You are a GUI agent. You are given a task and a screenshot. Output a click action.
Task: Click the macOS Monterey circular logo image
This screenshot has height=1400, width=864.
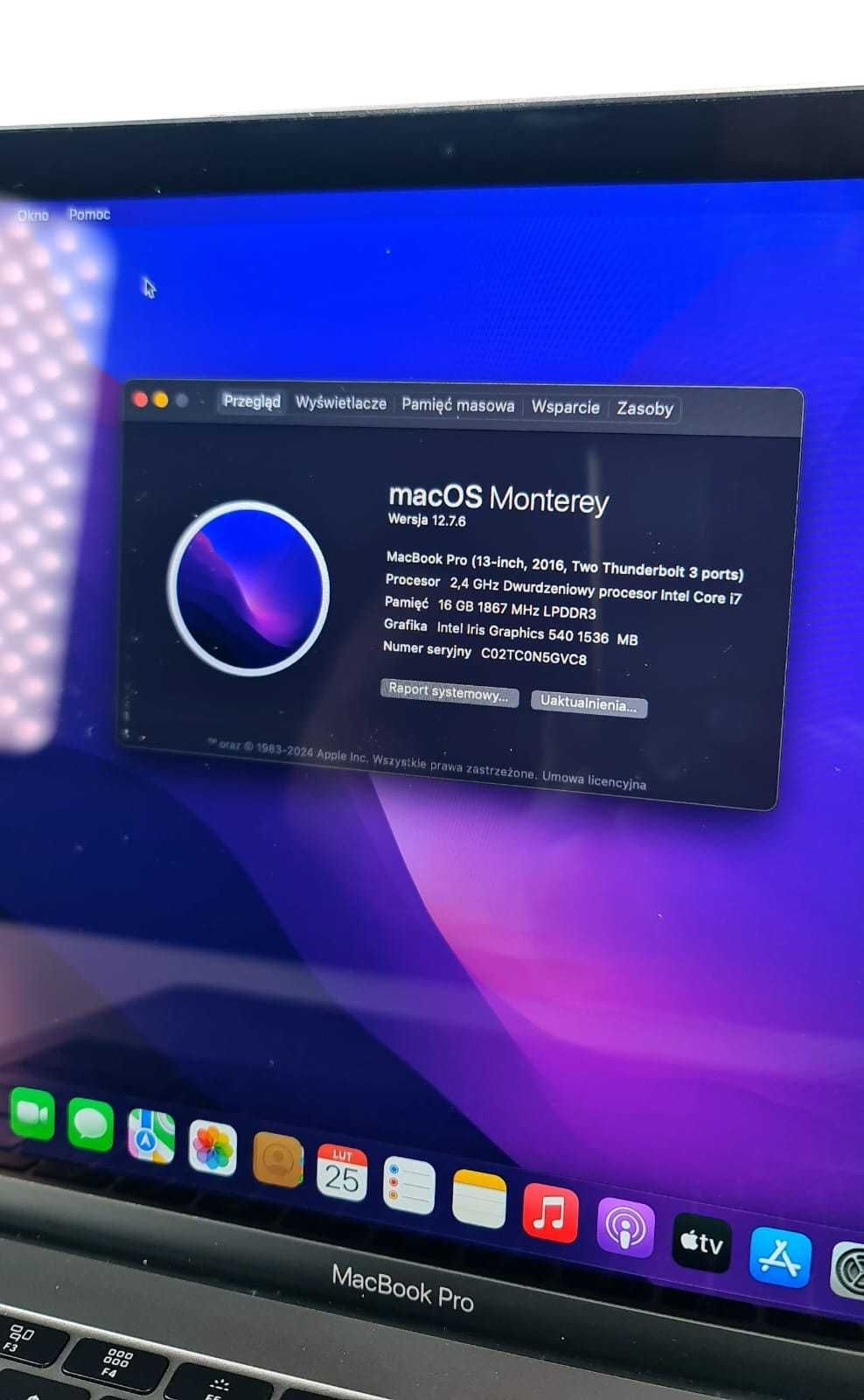pos(248,589)
